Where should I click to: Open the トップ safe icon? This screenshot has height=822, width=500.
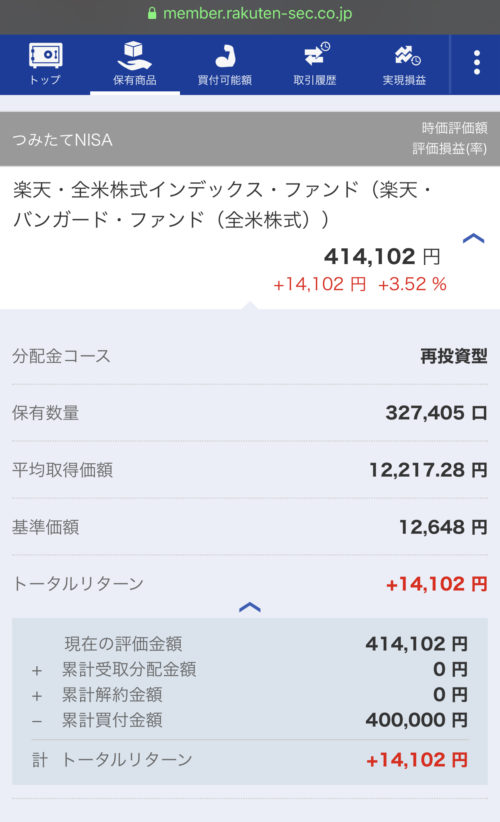[45, 56]
